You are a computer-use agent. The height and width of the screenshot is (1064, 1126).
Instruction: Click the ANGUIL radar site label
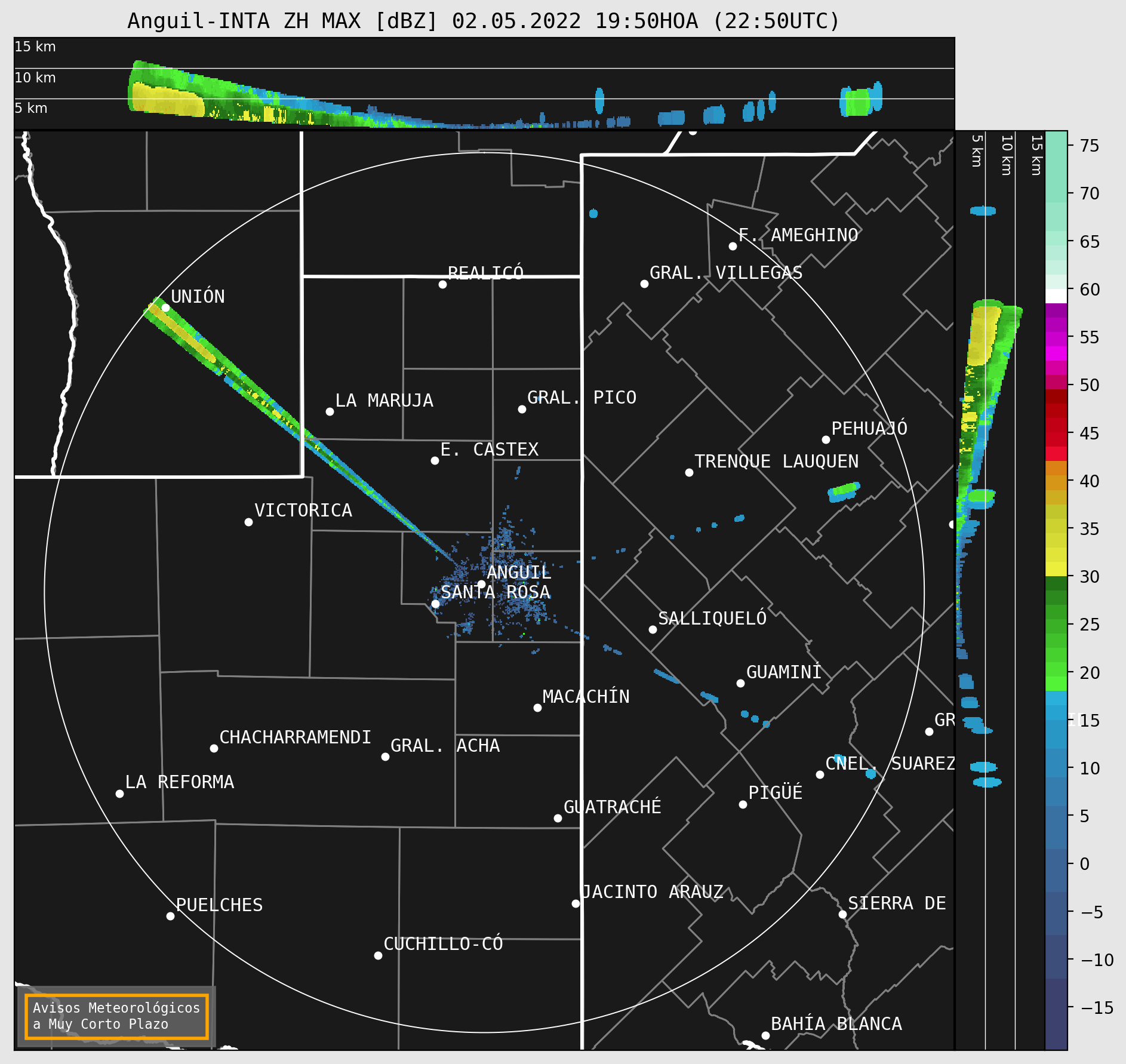tap(519, 573)
